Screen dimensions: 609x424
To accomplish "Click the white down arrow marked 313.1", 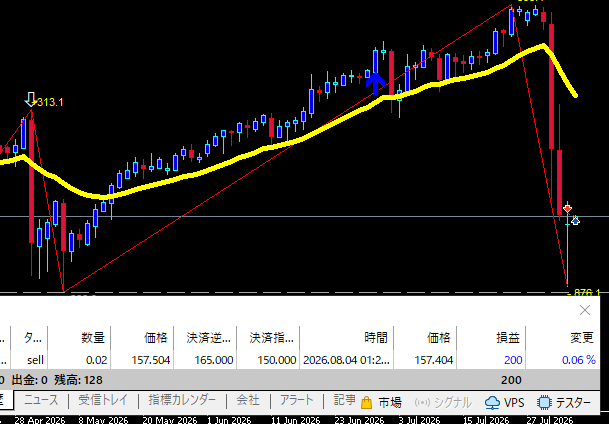I will coord(30,99).
